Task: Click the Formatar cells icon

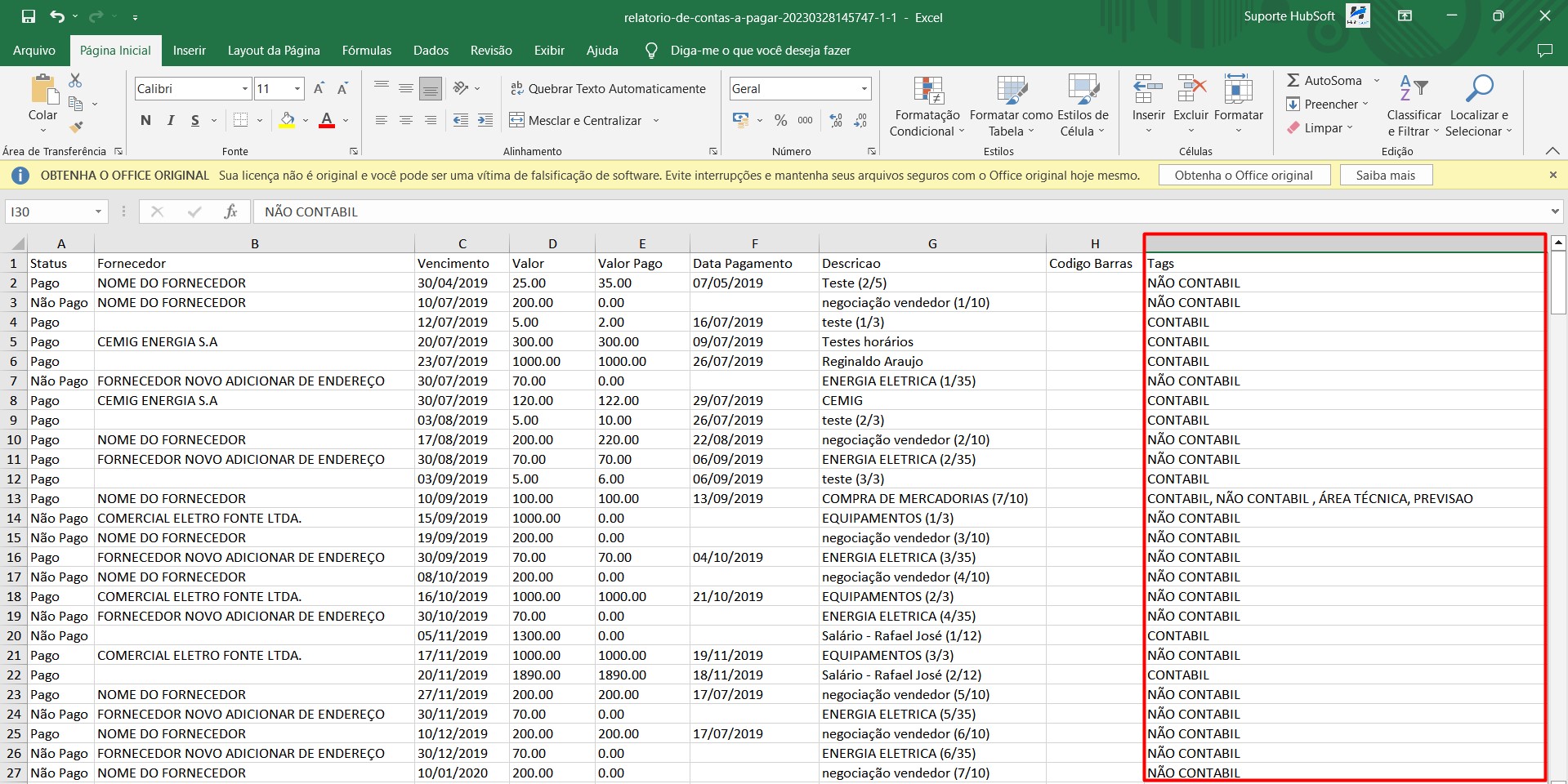Action: click(x=1239, y=89)
